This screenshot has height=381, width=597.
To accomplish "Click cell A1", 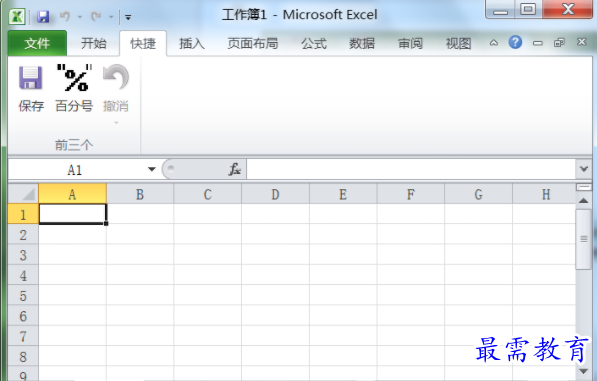I will point(73,214).
